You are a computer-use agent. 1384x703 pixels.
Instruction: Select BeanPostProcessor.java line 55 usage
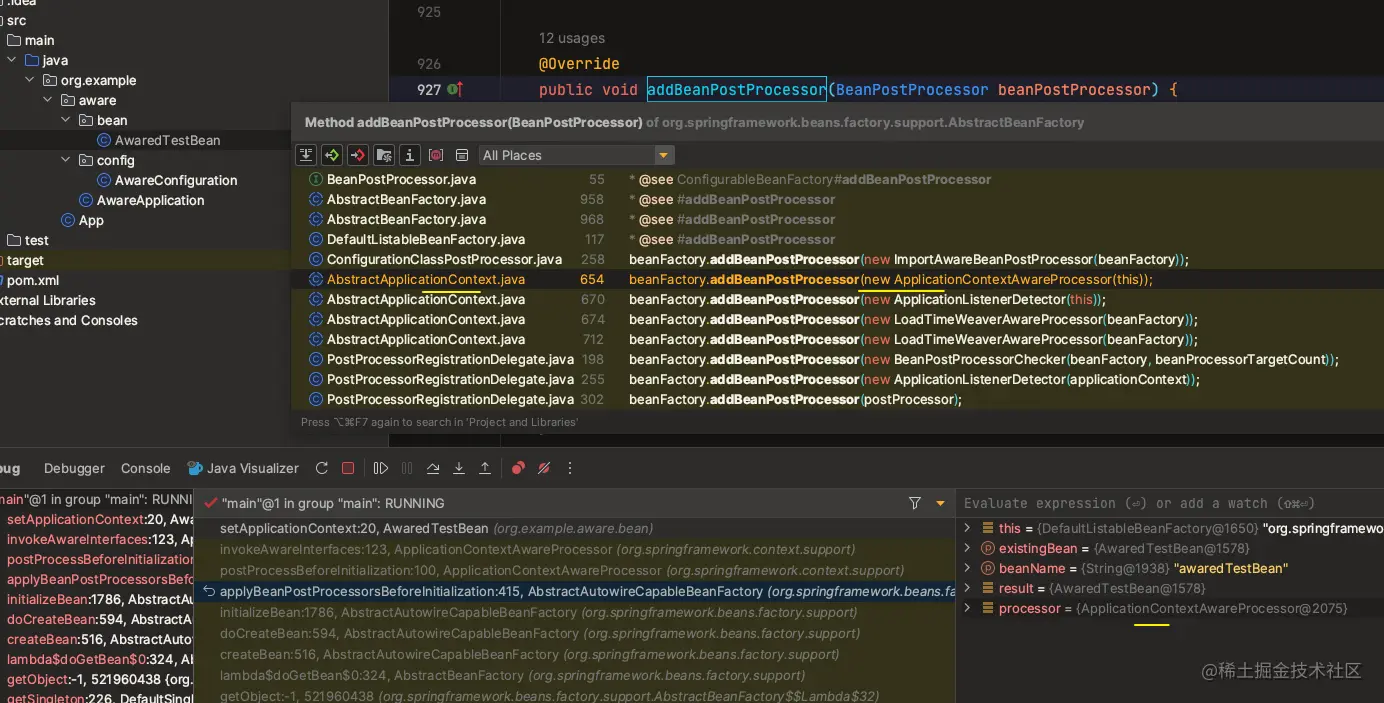point(837,179)
